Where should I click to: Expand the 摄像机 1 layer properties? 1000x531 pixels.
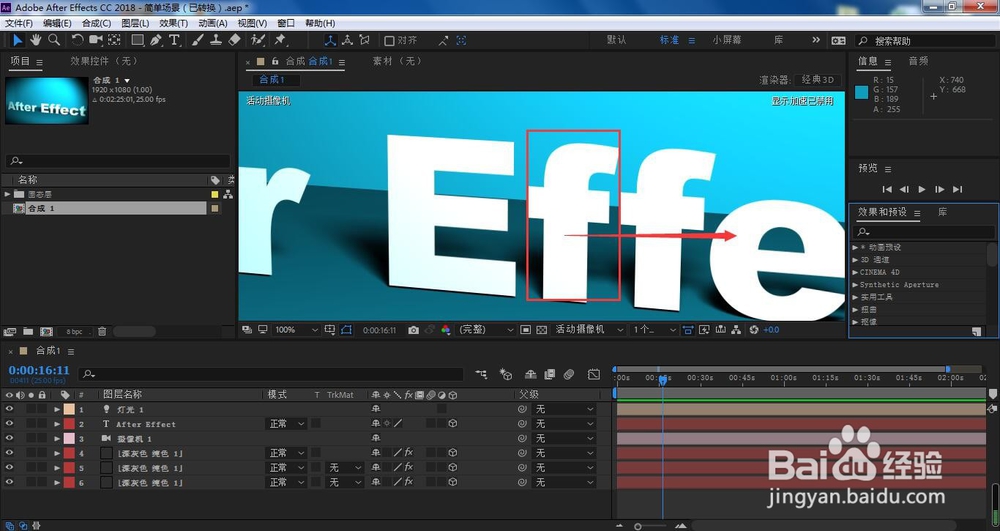click(x=57, y=439)
